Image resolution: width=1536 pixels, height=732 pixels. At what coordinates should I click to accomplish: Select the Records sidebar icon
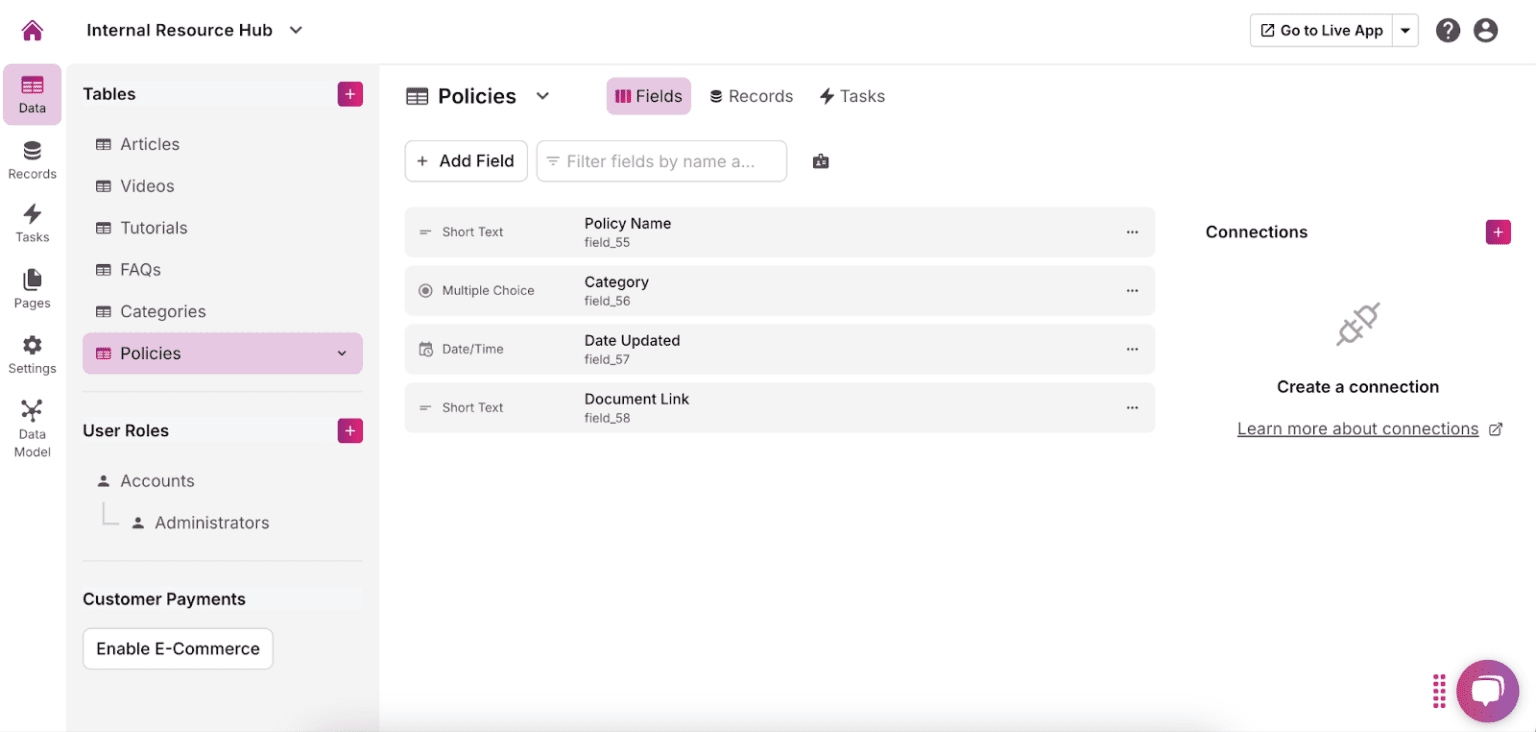31,160
